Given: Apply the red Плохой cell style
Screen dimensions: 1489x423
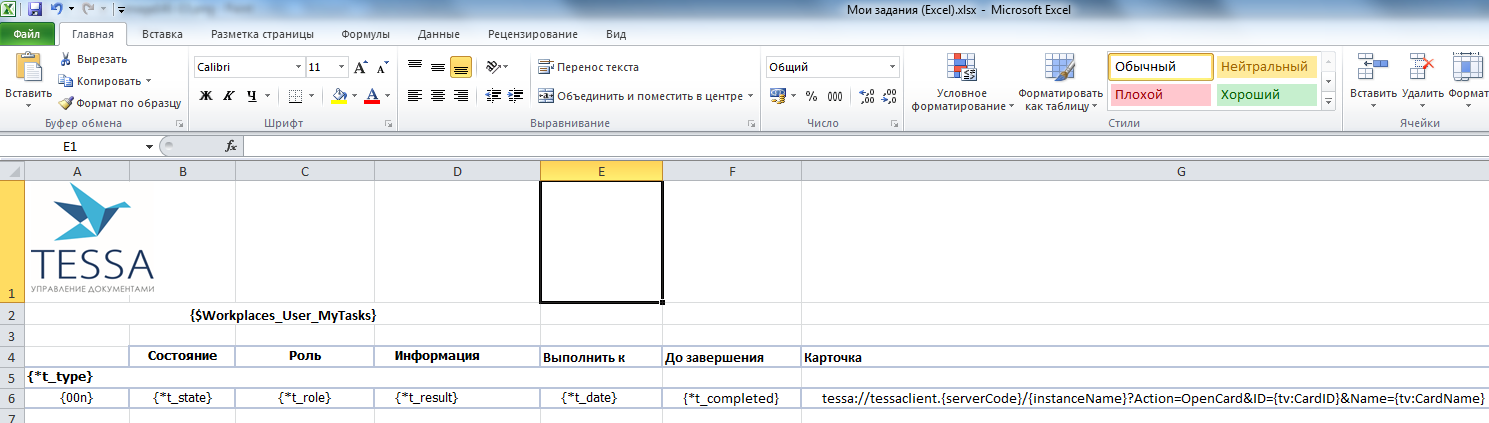Looking at the screenshot, I should click(1159, 95).
